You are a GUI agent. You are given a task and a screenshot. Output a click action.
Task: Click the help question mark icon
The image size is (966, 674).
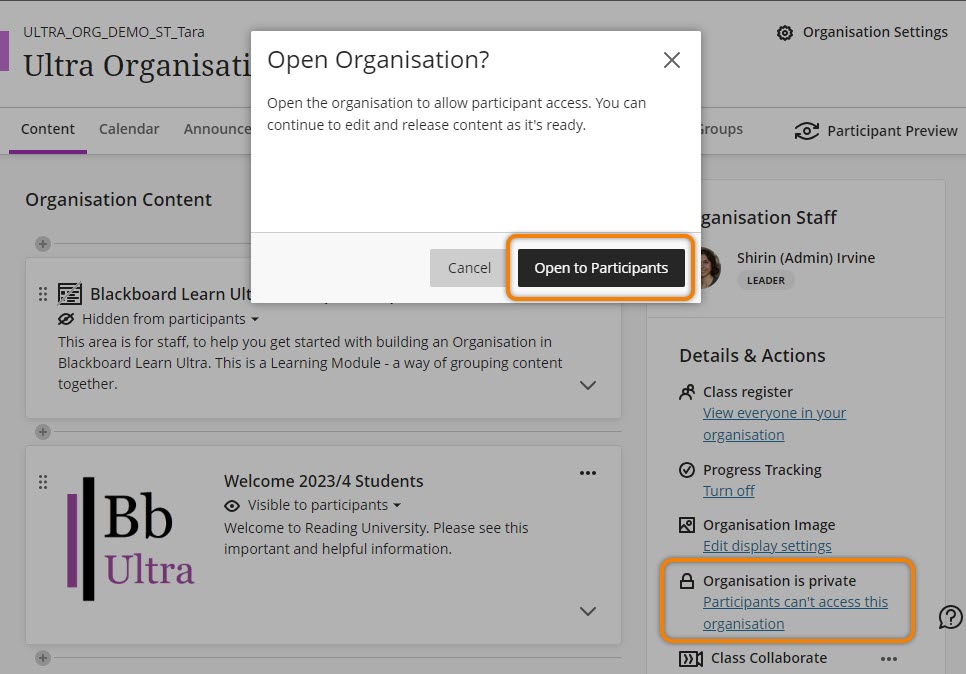[951, 617]
